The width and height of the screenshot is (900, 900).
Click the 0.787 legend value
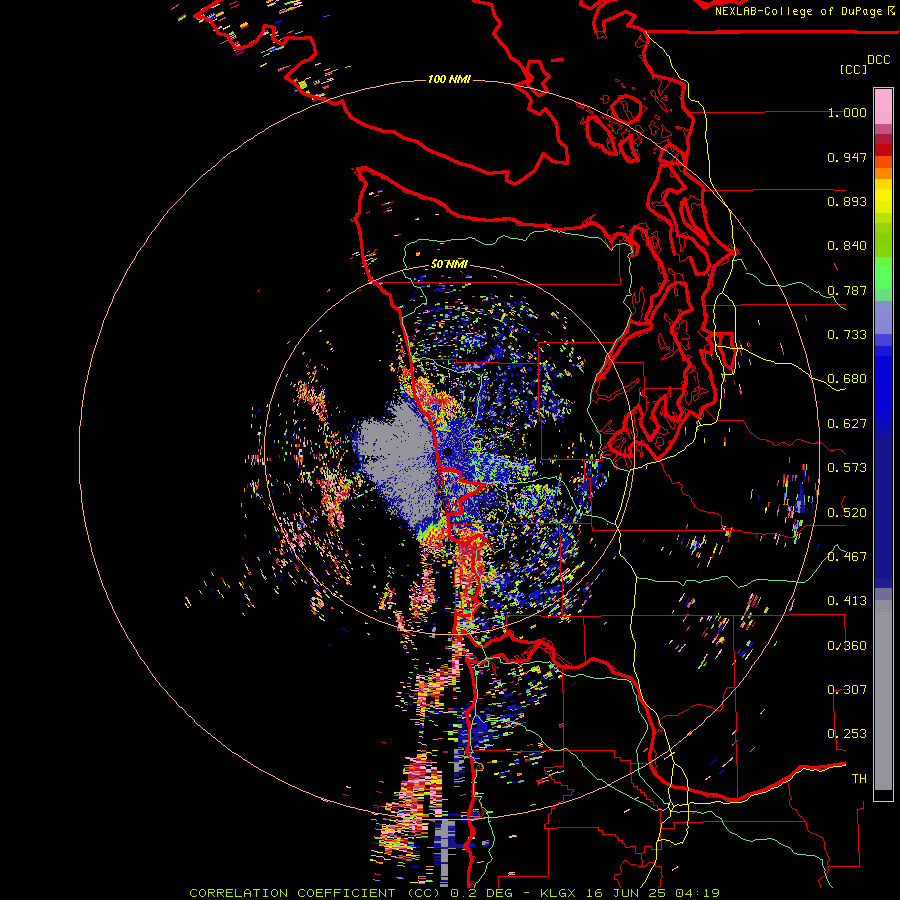click(847, 290)
